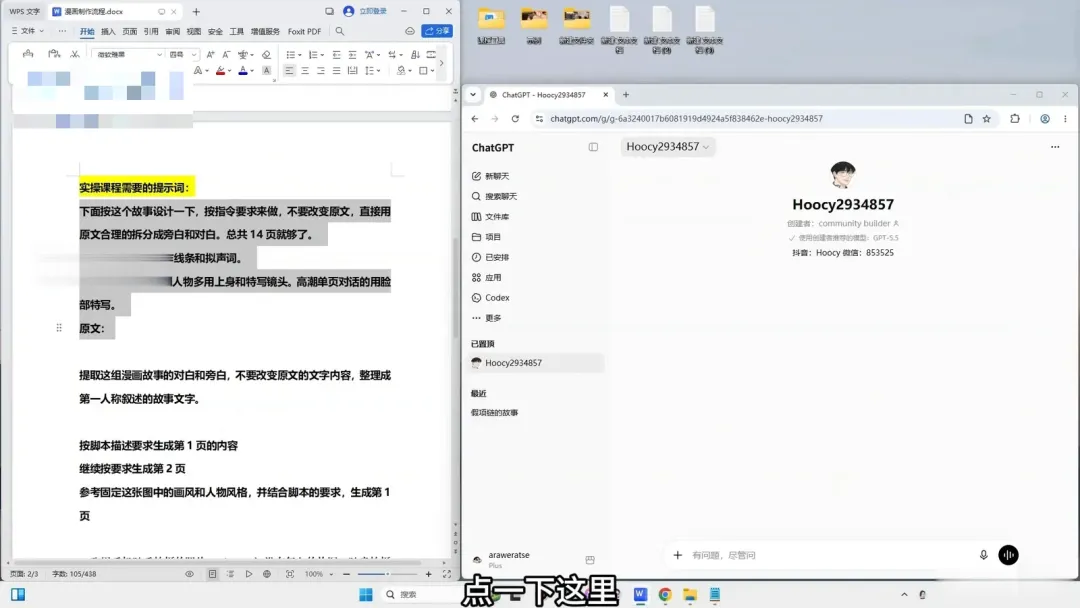Collapse the ChatGPT sidebar panel icon
The height and width of the screenshot is (608, 1080).
(593, 147)
